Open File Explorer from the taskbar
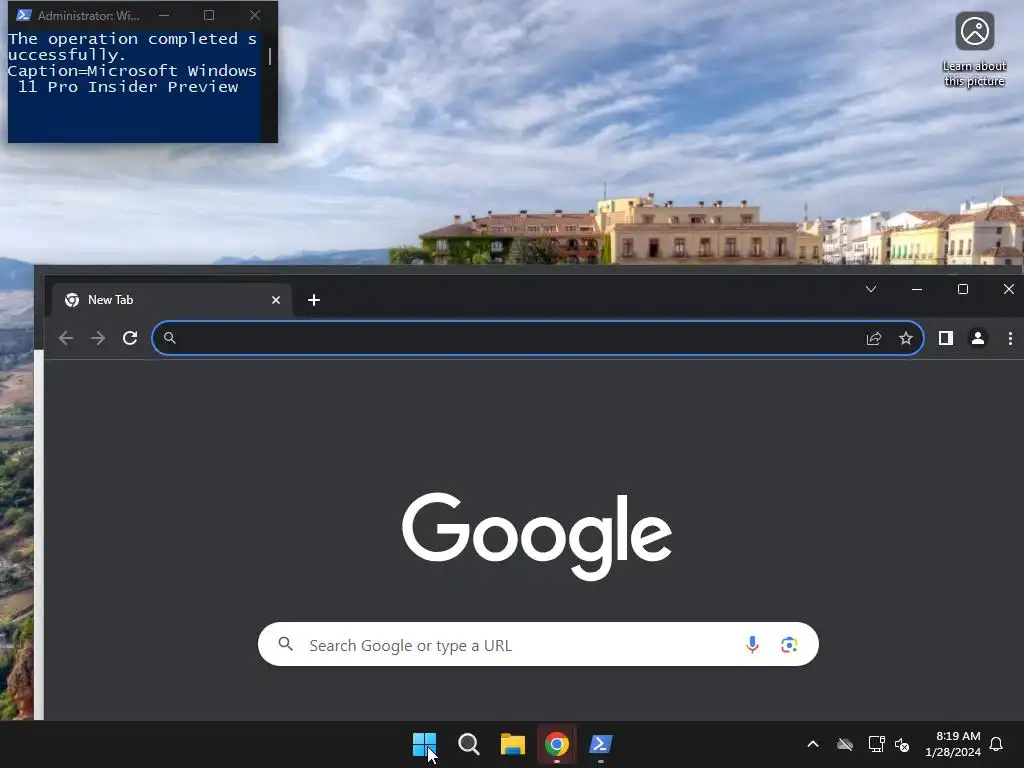 pyautogui.click(x=513, y=744)
